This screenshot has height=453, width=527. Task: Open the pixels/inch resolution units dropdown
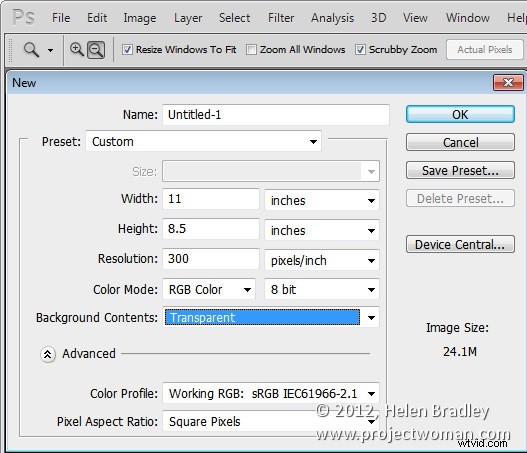coord(322,260)
